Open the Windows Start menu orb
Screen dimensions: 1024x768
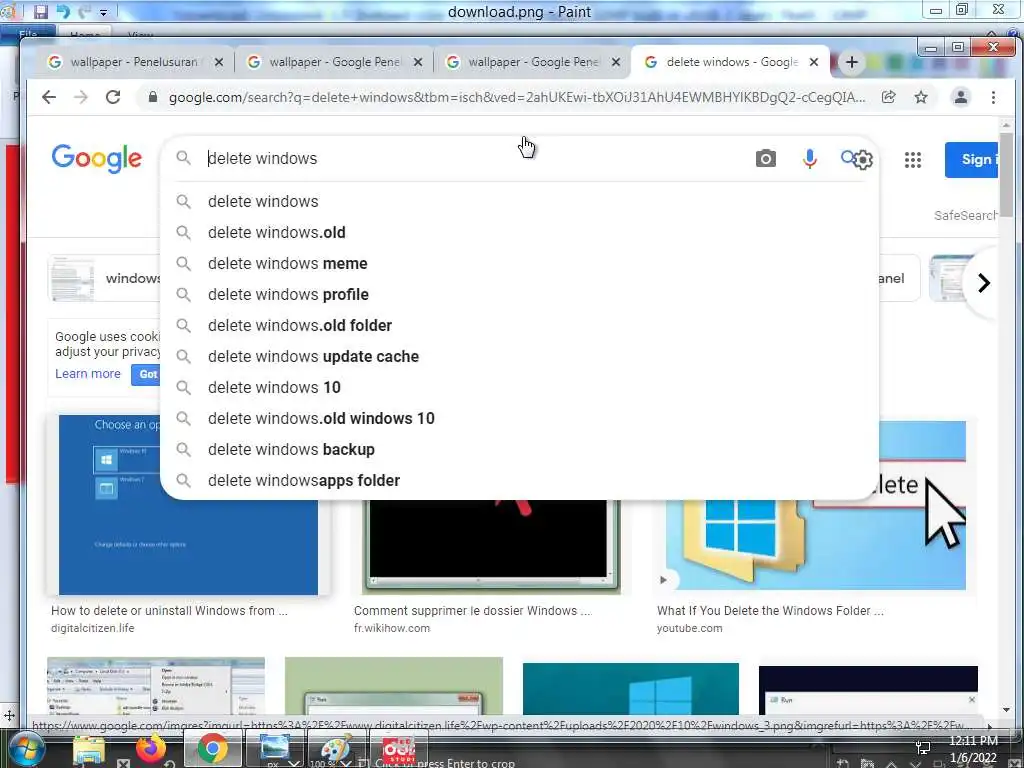(x=25, y=750)
